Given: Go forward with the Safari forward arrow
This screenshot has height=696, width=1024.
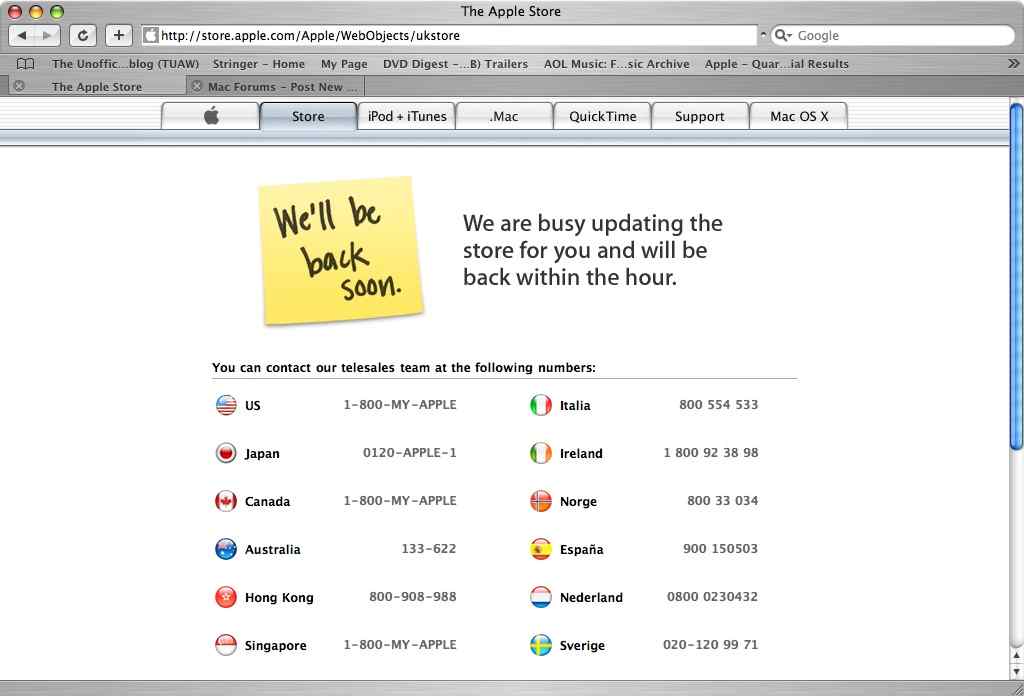Looking at the screenshot, I should [47, 35].
